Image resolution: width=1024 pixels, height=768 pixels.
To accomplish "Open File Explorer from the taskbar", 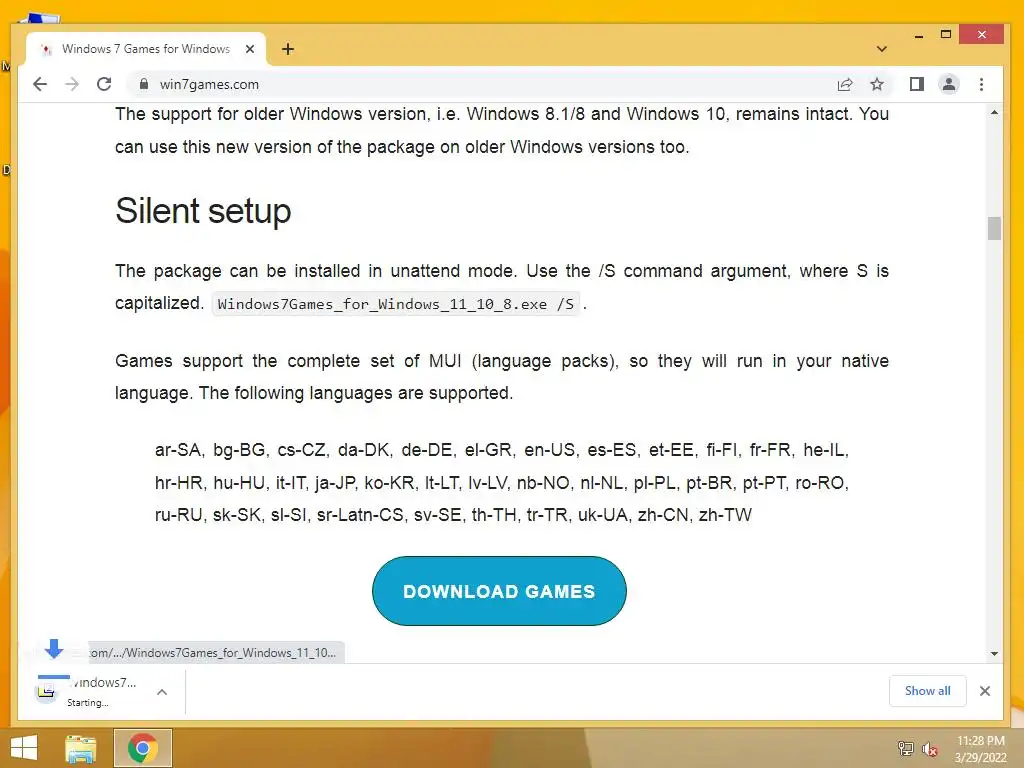I will point(81,748).
